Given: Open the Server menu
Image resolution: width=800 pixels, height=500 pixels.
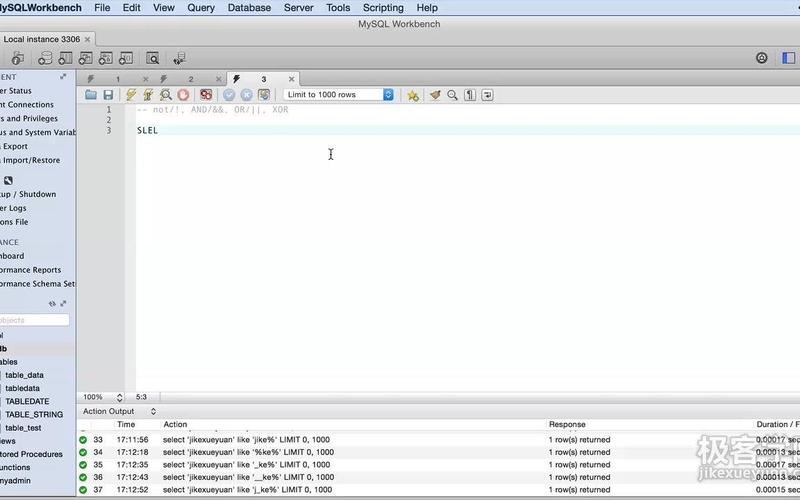Looking at the screenshot, I should pyautogui.click(x=298, y=8).
